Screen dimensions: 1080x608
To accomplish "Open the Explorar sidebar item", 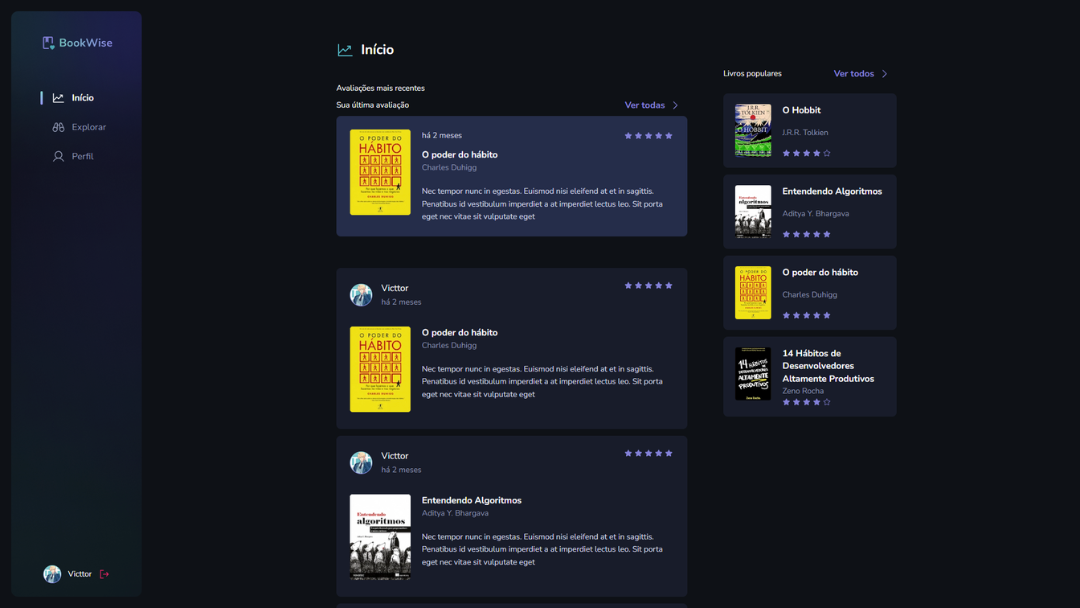I will coord(79,127).
